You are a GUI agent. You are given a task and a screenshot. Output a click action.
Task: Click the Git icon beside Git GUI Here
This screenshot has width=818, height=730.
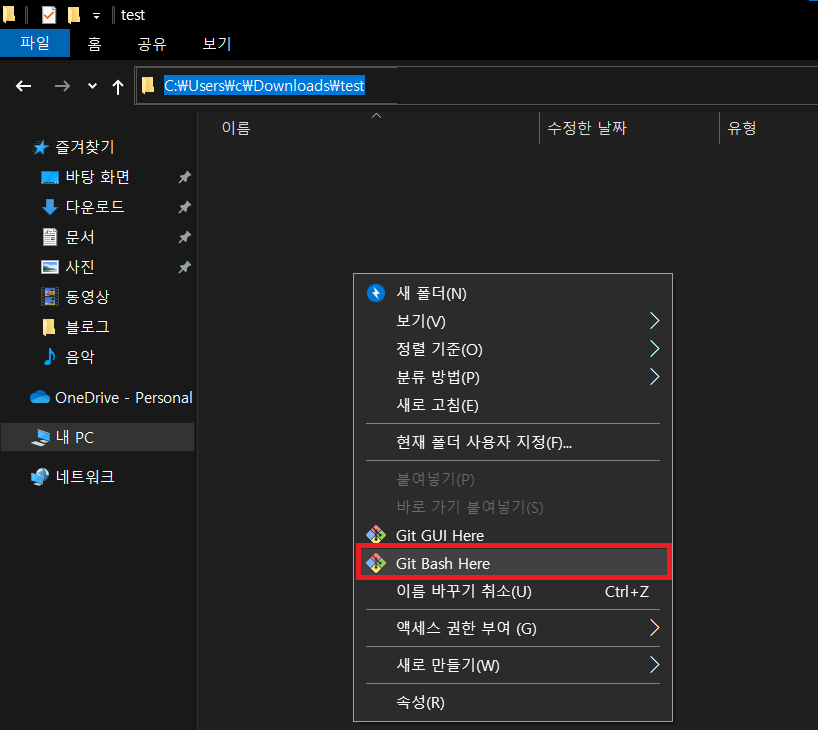376,535
